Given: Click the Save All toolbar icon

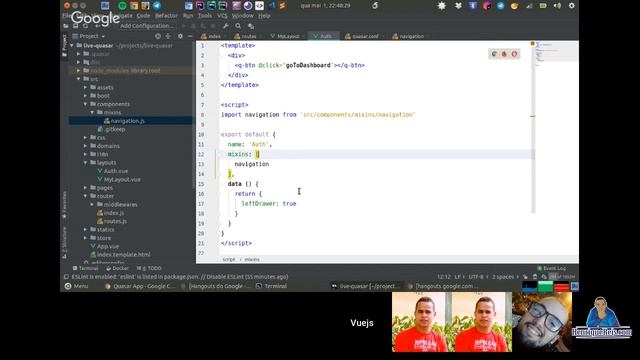Looking at the screenshot, I should click(x=76, y=26).
